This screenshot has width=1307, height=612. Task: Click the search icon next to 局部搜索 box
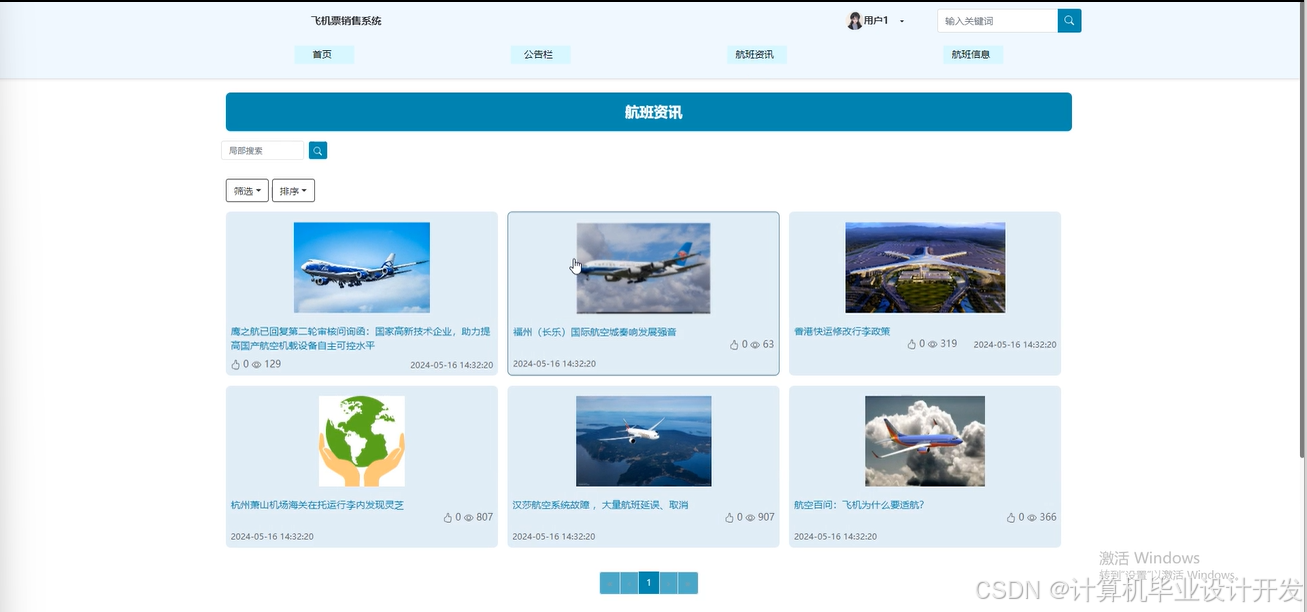(x=318, y=151)
